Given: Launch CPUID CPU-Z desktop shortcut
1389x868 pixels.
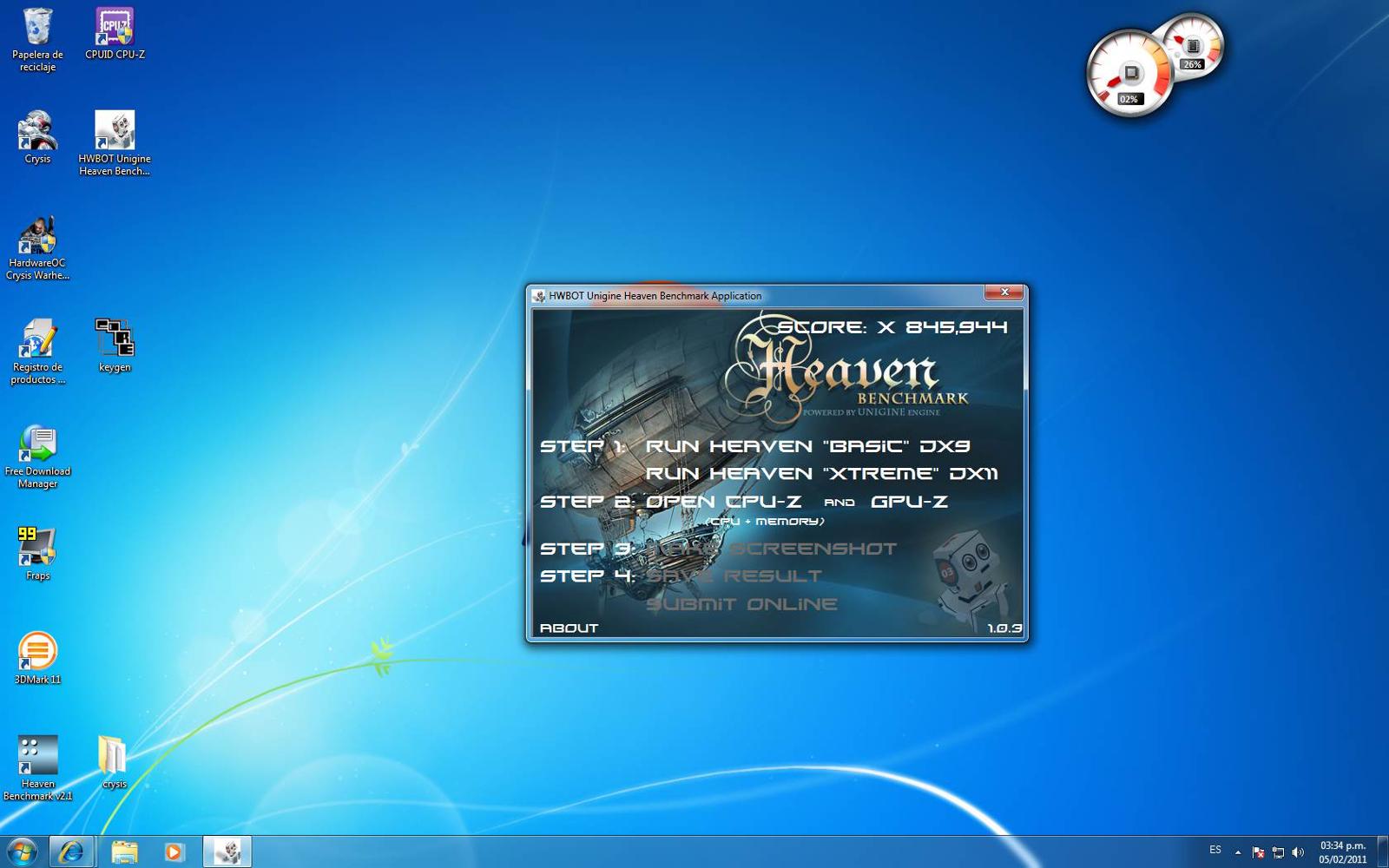Looking at the screenshot, I should point(115,35).
